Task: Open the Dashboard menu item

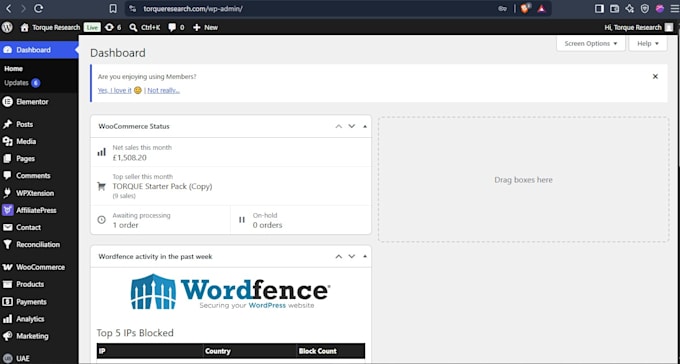Action: click(x=39, y=50)
